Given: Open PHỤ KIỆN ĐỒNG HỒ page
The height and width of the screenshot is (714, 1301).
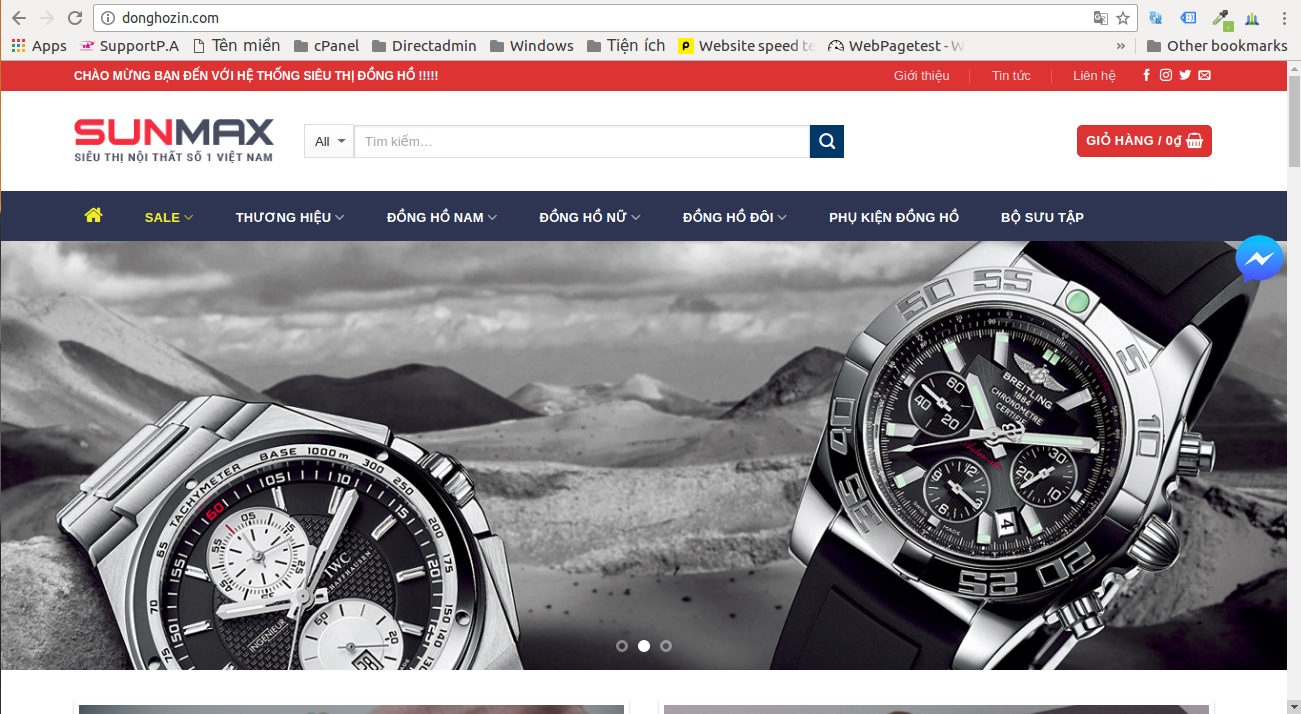Looking at the screenshot, I should [894, 217].
